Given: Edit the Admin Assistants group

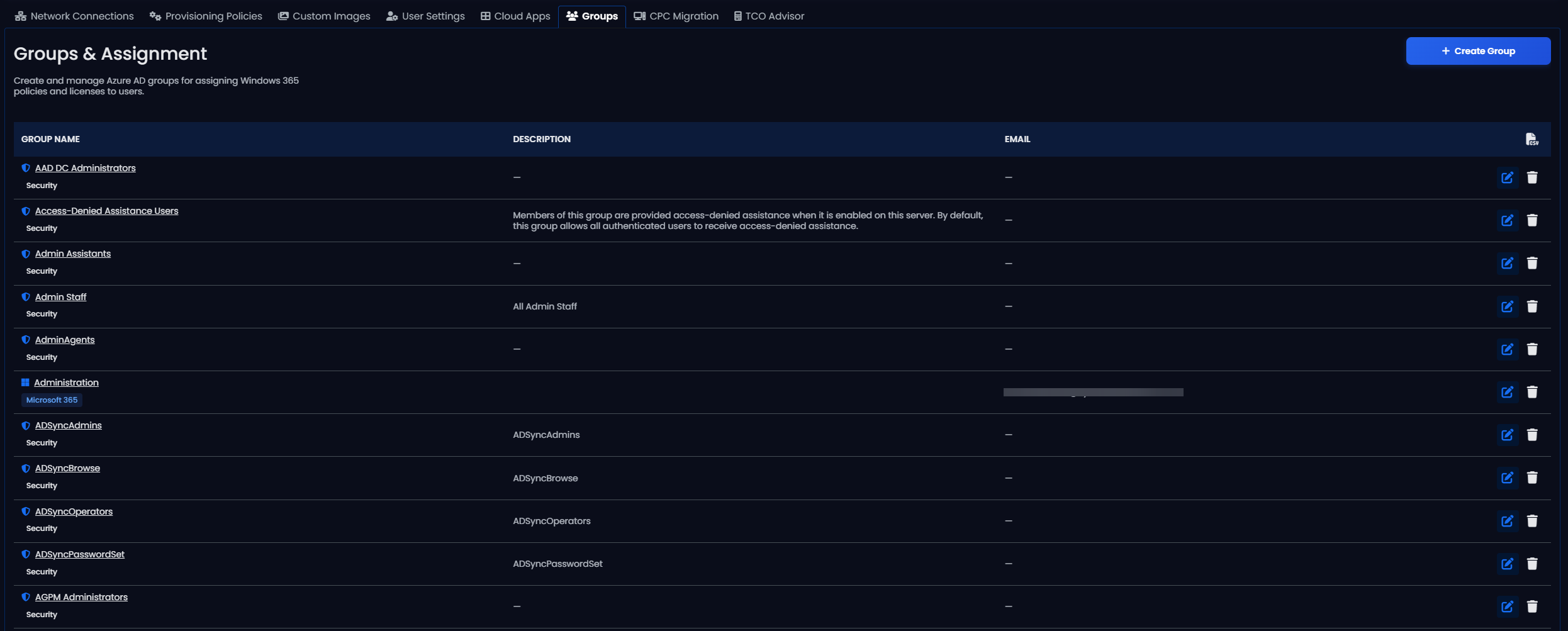Looking at the screenshot, I should click(1507, 264).
